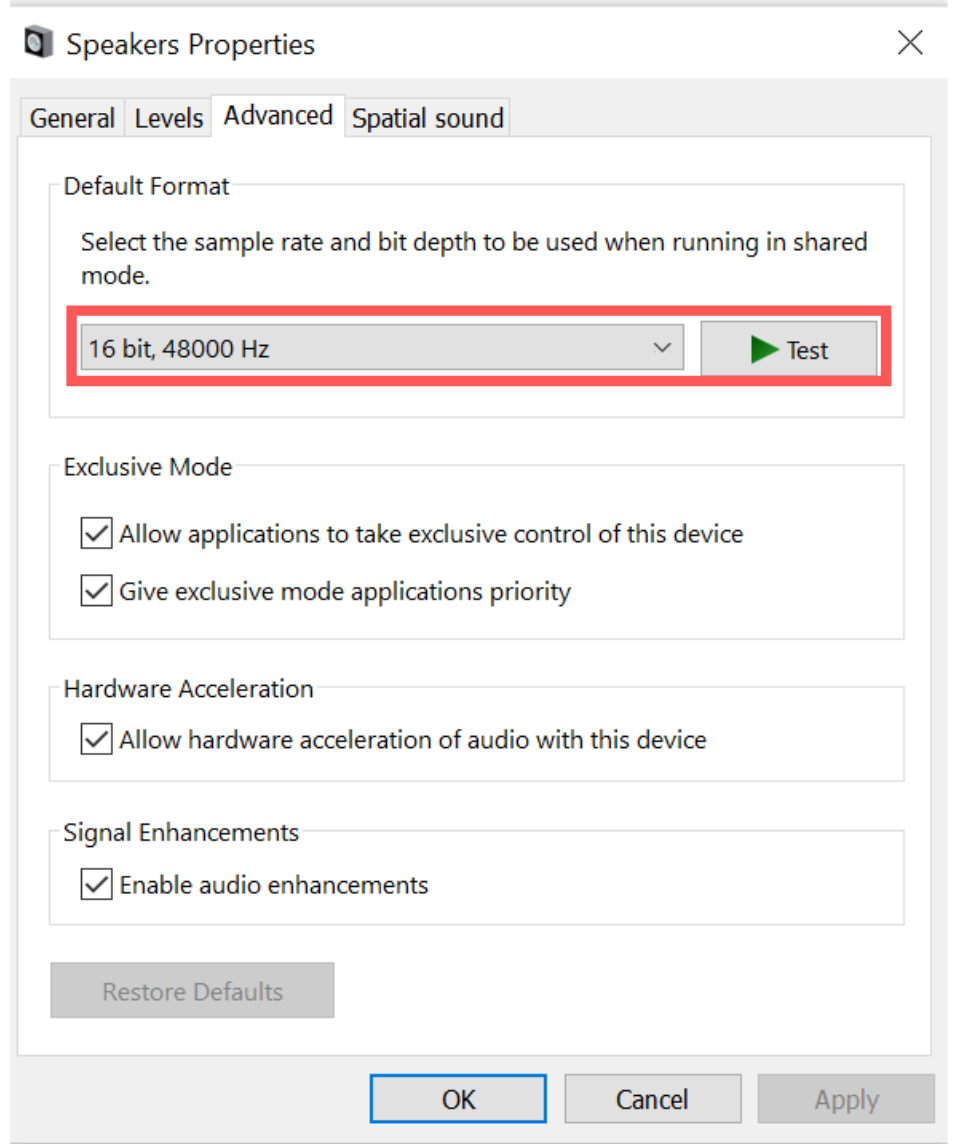
Task: Disable hardware acceleration of audio checkbox
Action: coord(96,740)
